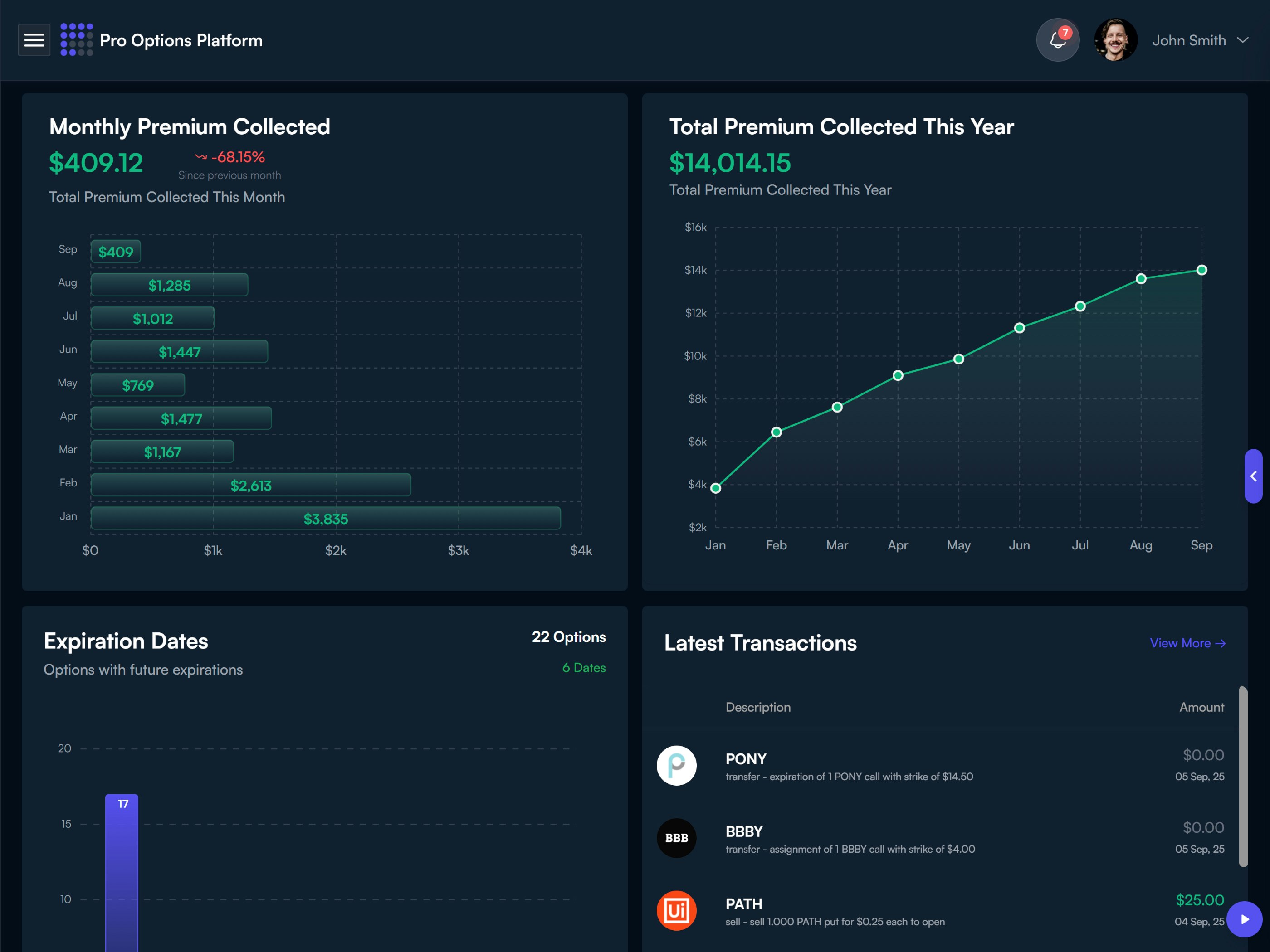
Task: Click the BBBY ticker logo
Action: pos(676,838)
